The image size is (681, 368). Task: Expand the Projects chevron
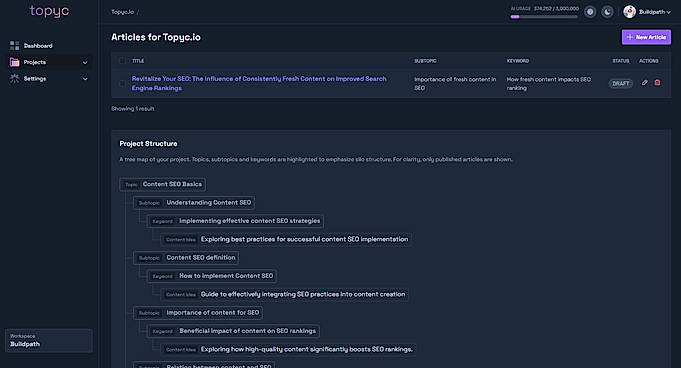pos(85,63)
